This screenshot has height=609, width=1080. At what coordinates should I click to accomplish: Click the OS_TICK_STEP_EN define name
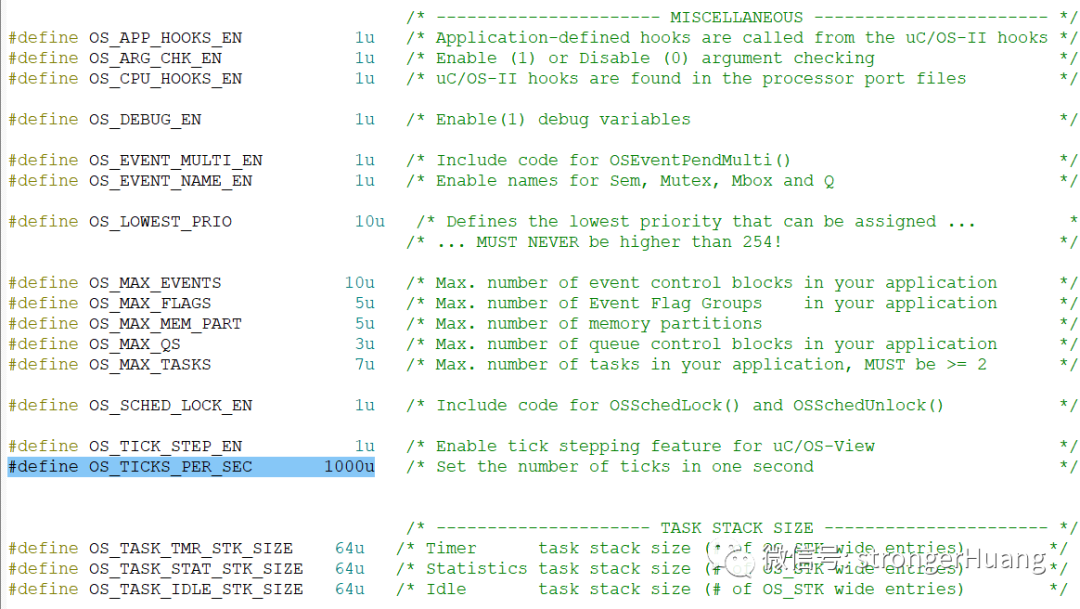(165, 446)
